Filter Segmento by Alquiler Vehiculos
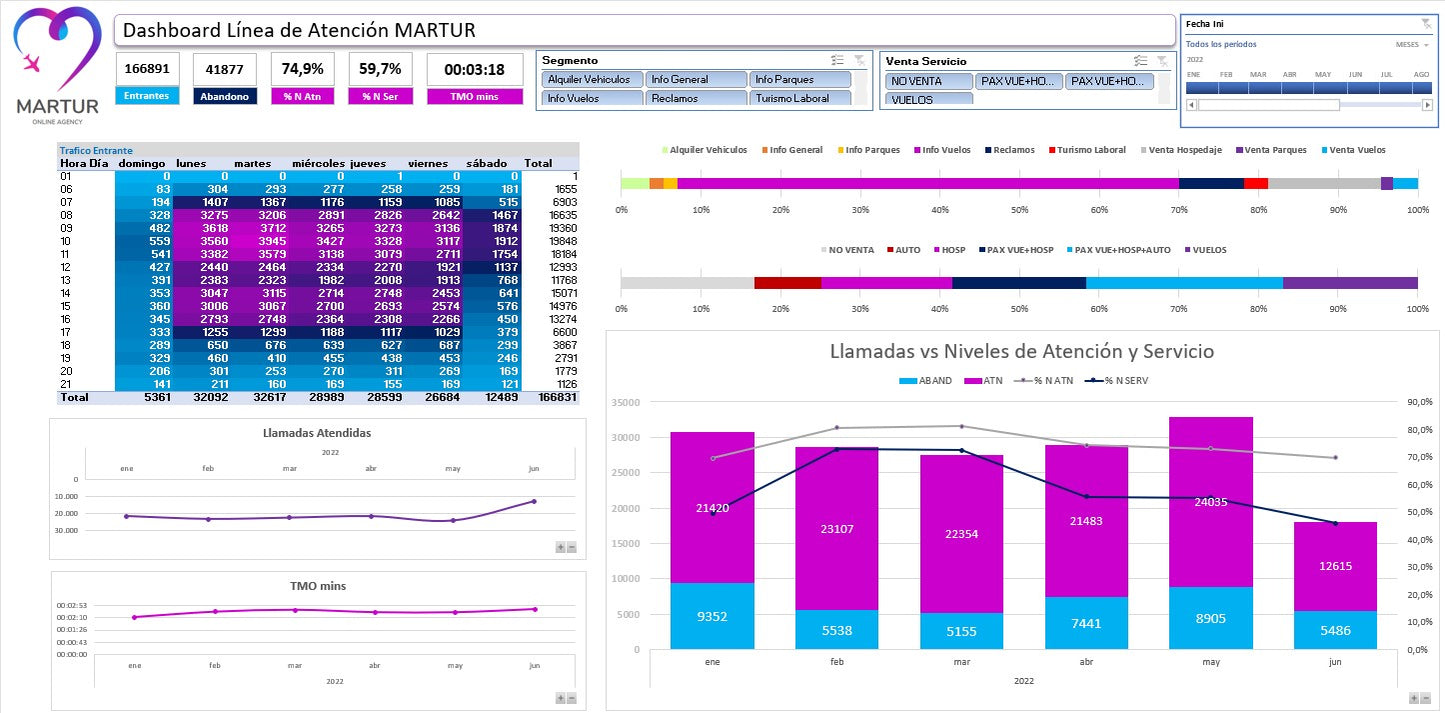Image resolution: width=1445 pixels, height=713 pixels. [x=592, y=79]
